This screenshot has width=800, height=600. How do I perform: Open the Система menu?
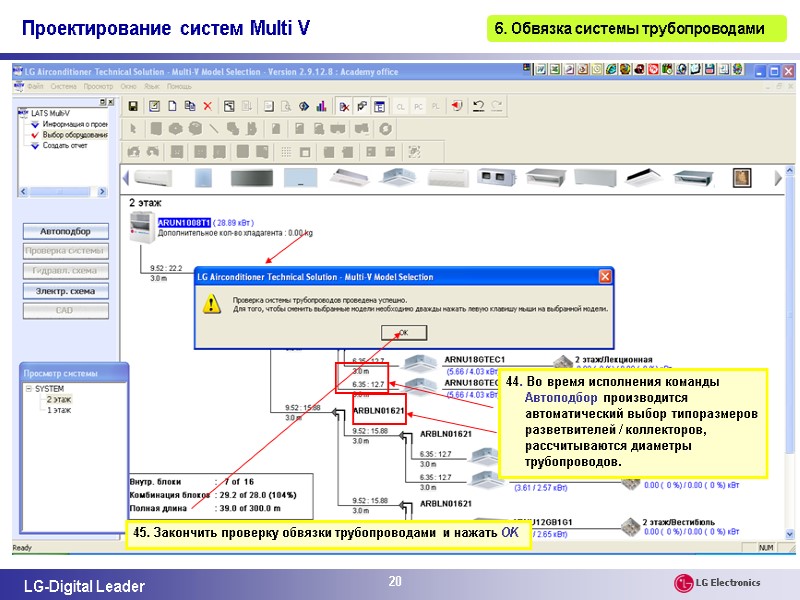[63, 86]
